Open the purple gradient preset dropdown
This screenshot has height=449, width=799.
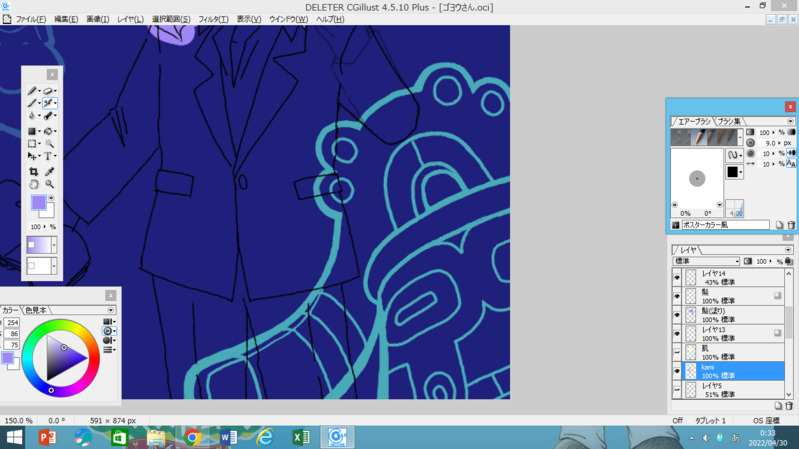[54, 245]
